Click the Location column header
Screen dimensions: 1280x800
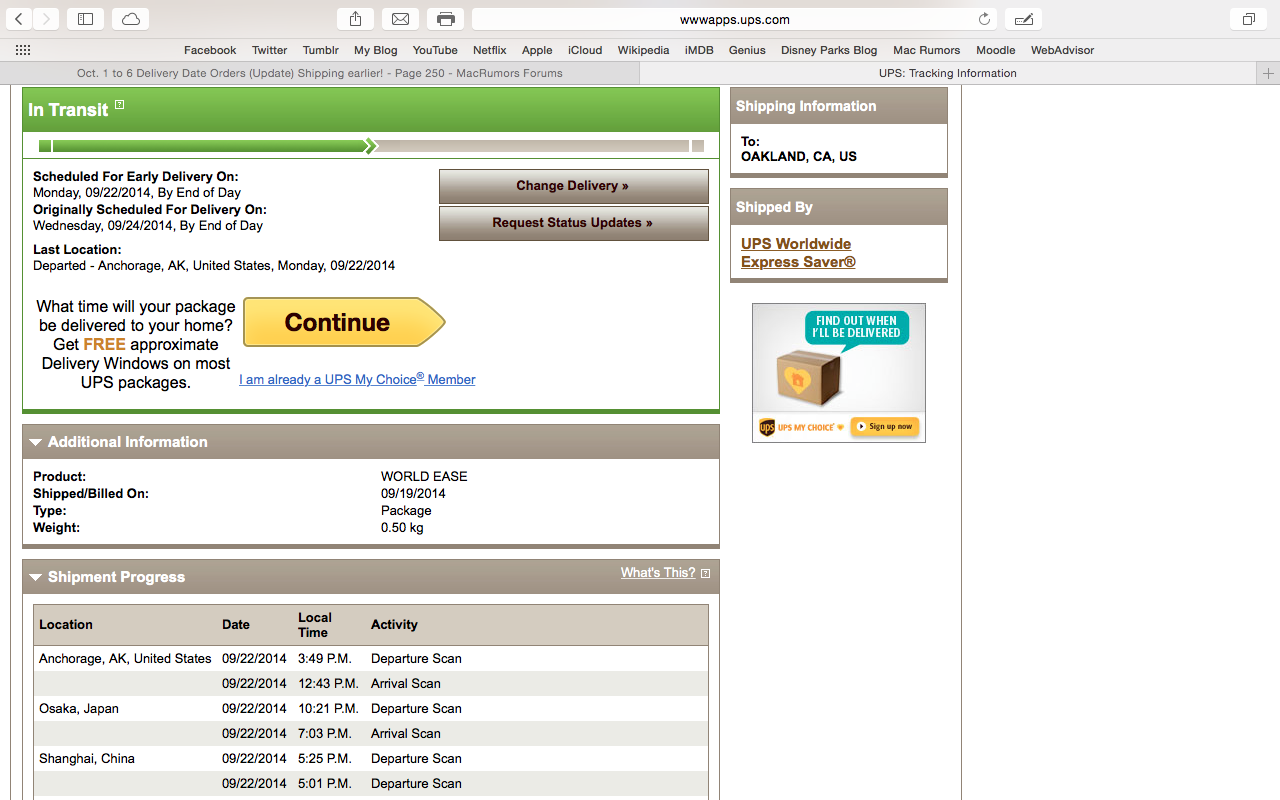pos(66,625)
